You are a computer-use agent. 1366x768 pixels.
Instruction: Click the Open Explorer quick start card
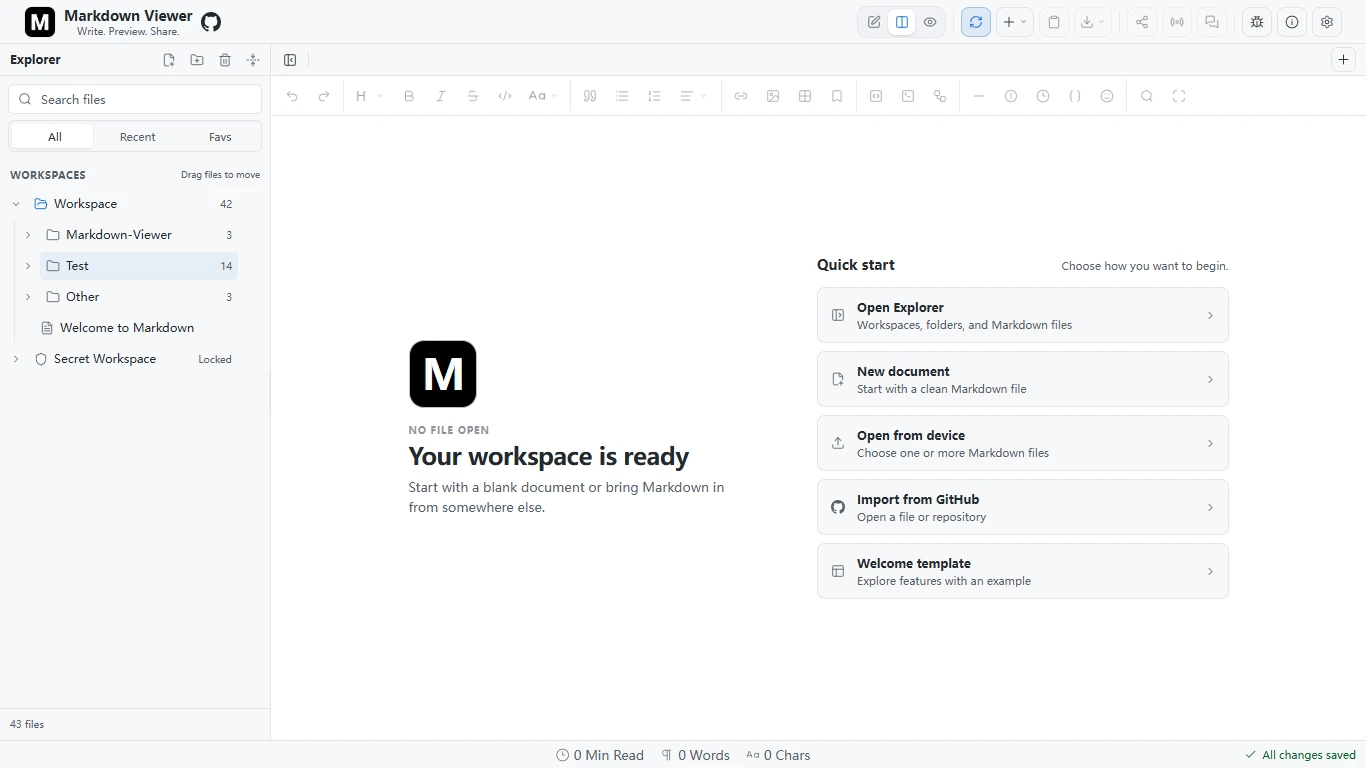point(1023,315)
